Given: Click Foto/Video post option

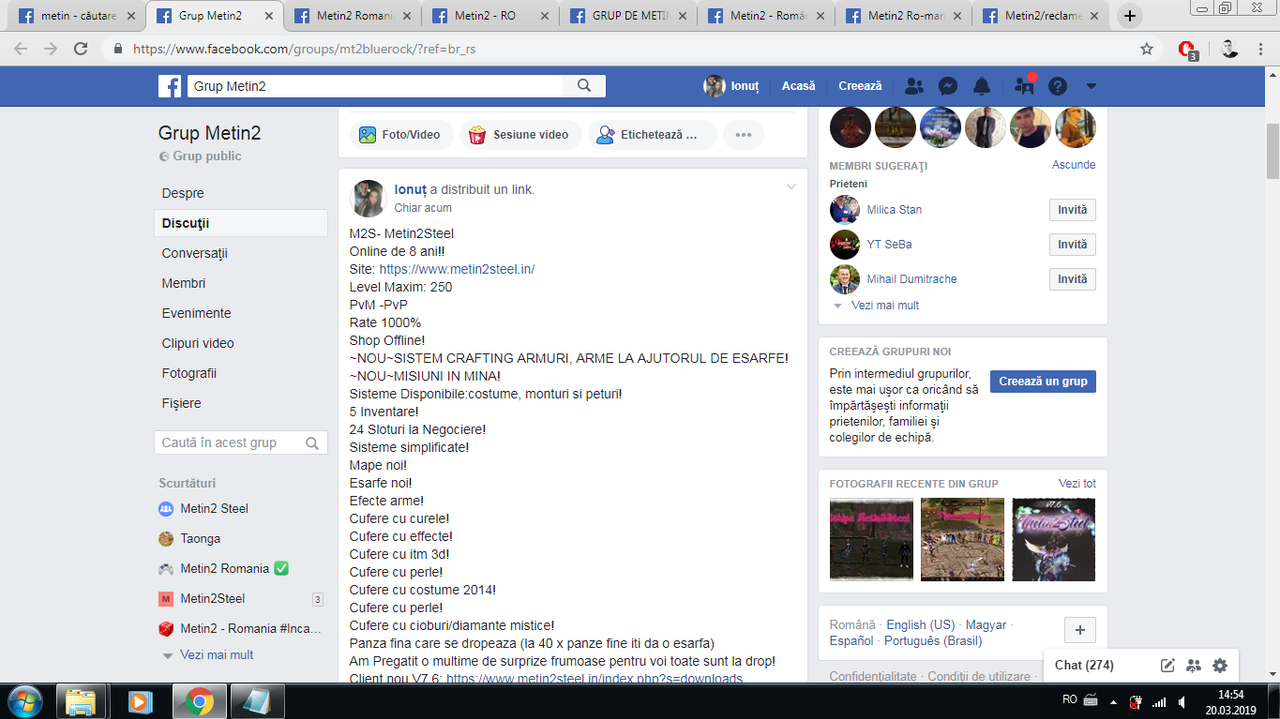Looking at the screenshot, I should point(400,135).
